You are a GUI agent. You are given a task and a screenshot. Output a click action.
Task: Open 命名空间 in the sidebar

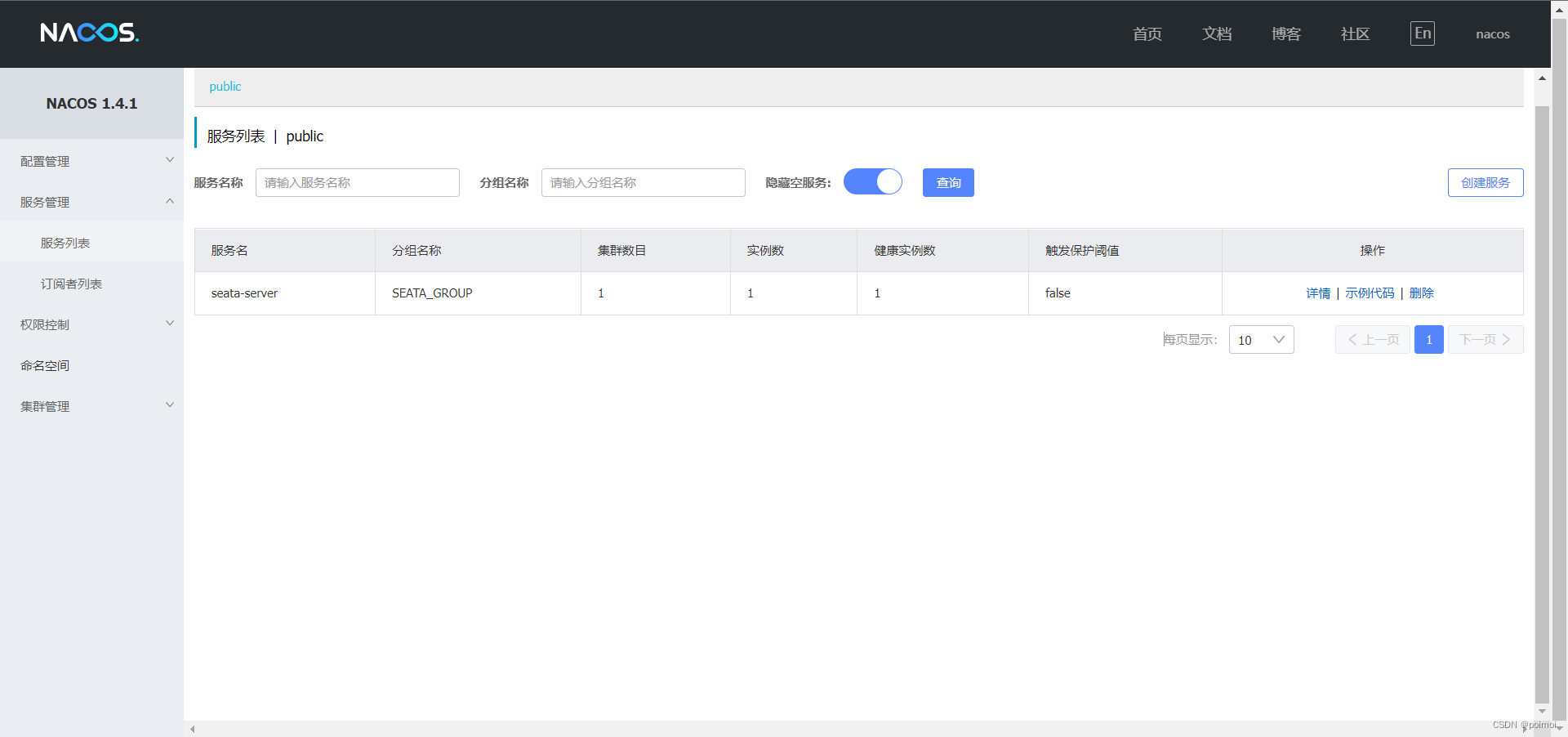pos(91,365)
